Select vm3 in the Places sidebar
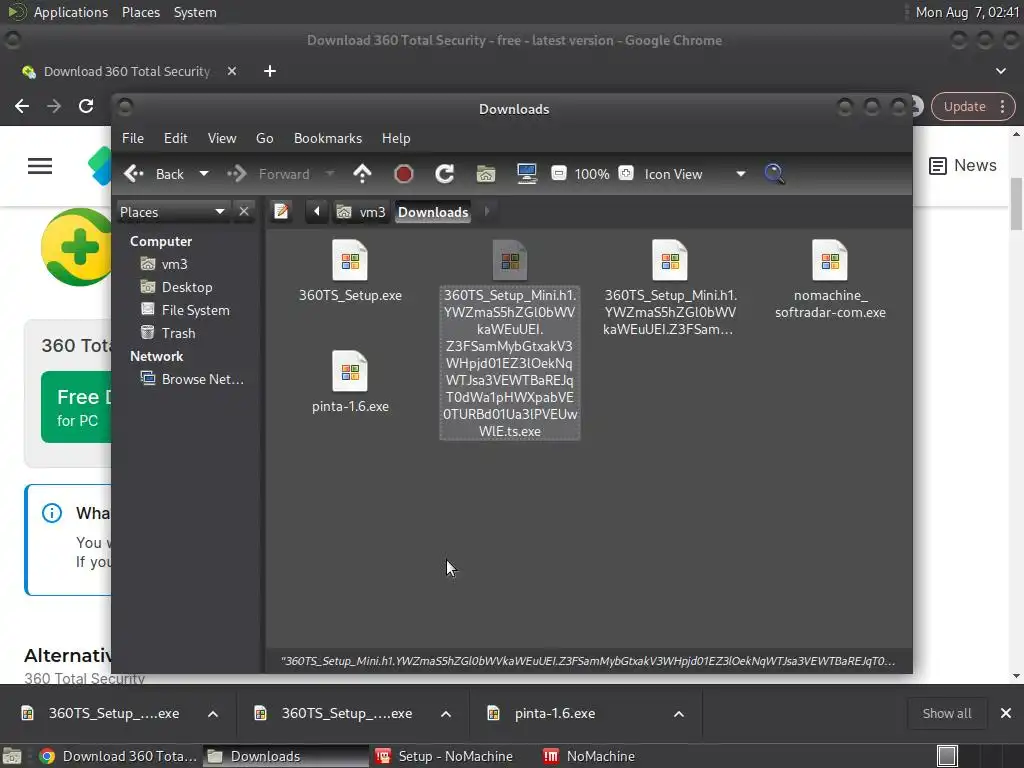Viewport: 1024px width, 768px height. click(x=165, y=264)
